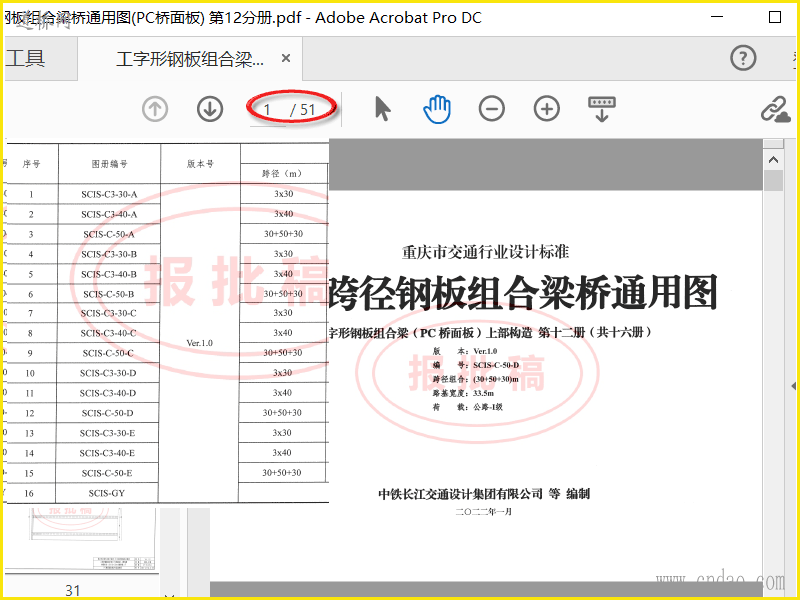Click the Ver.1.0 version cell
Image resolution: width=800 pixels, height=600 pixels.
[x=199, y=343]
